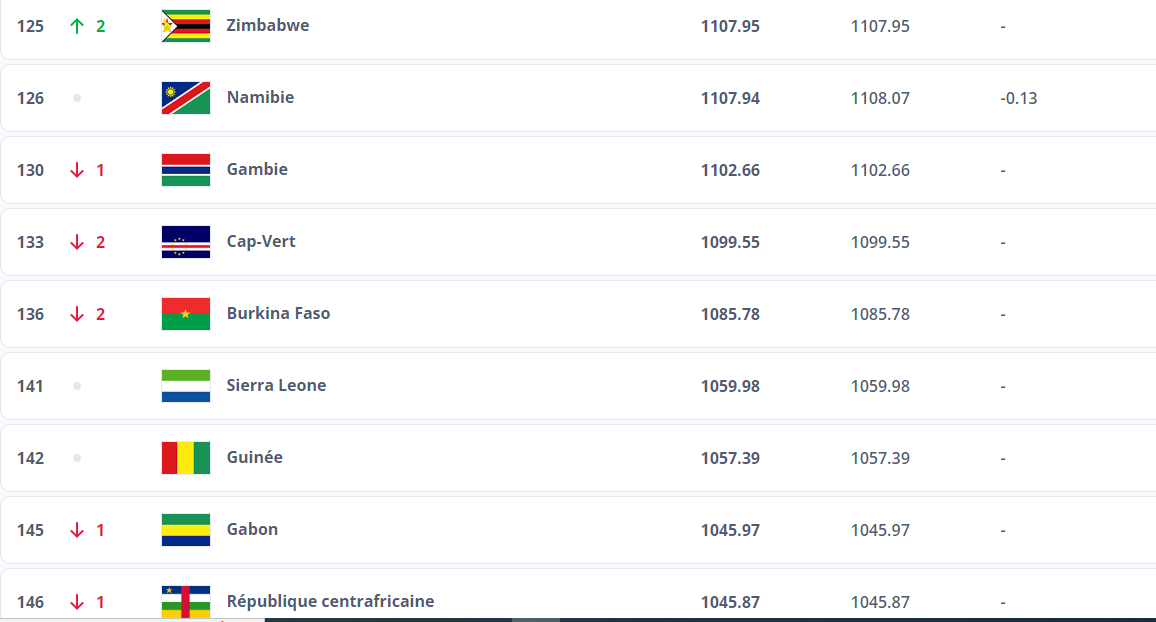Click Cap-Vert's red down arrow indicator

77,242
